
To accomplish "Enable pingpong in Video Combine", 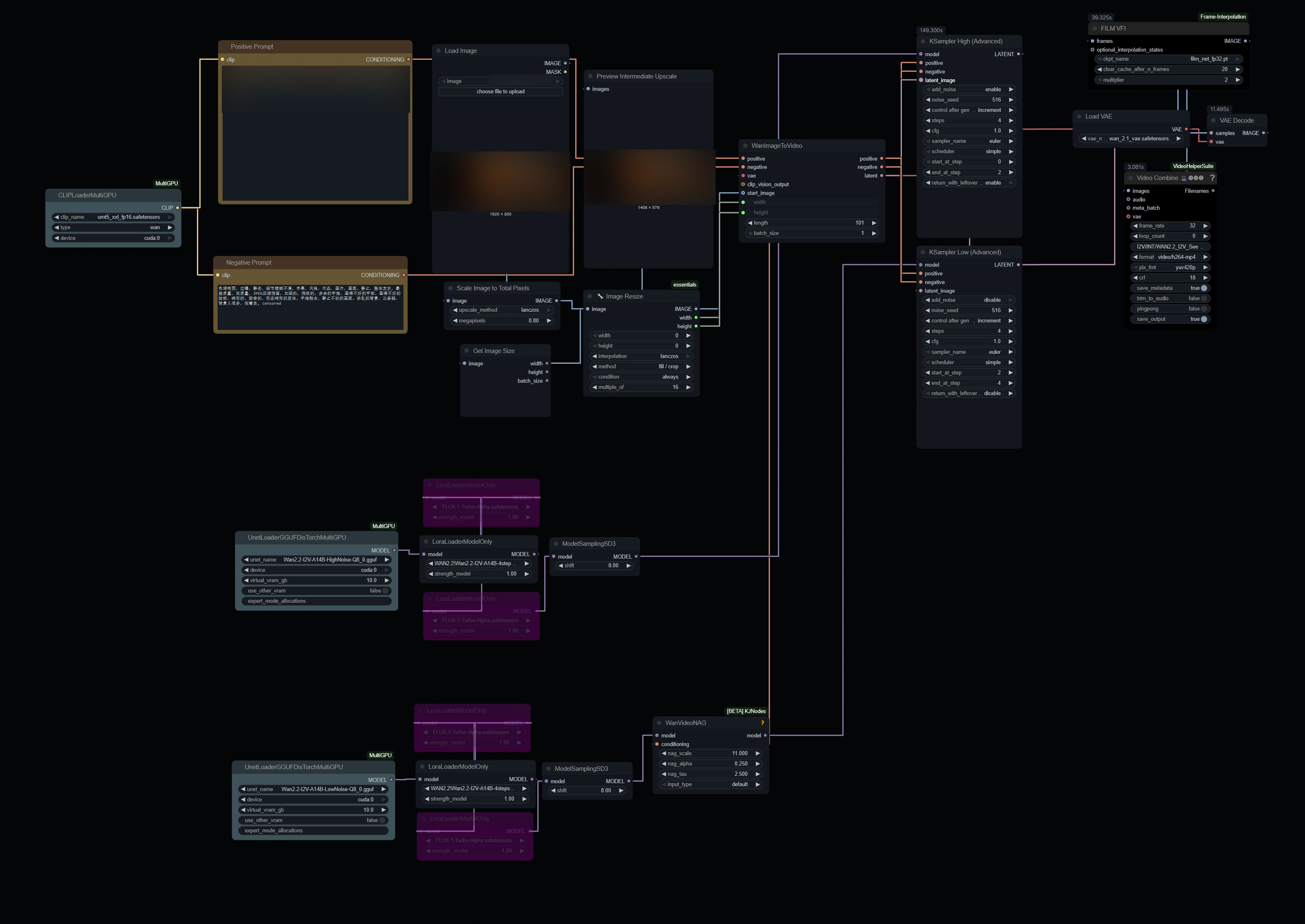I will [x=1170, y=309].
